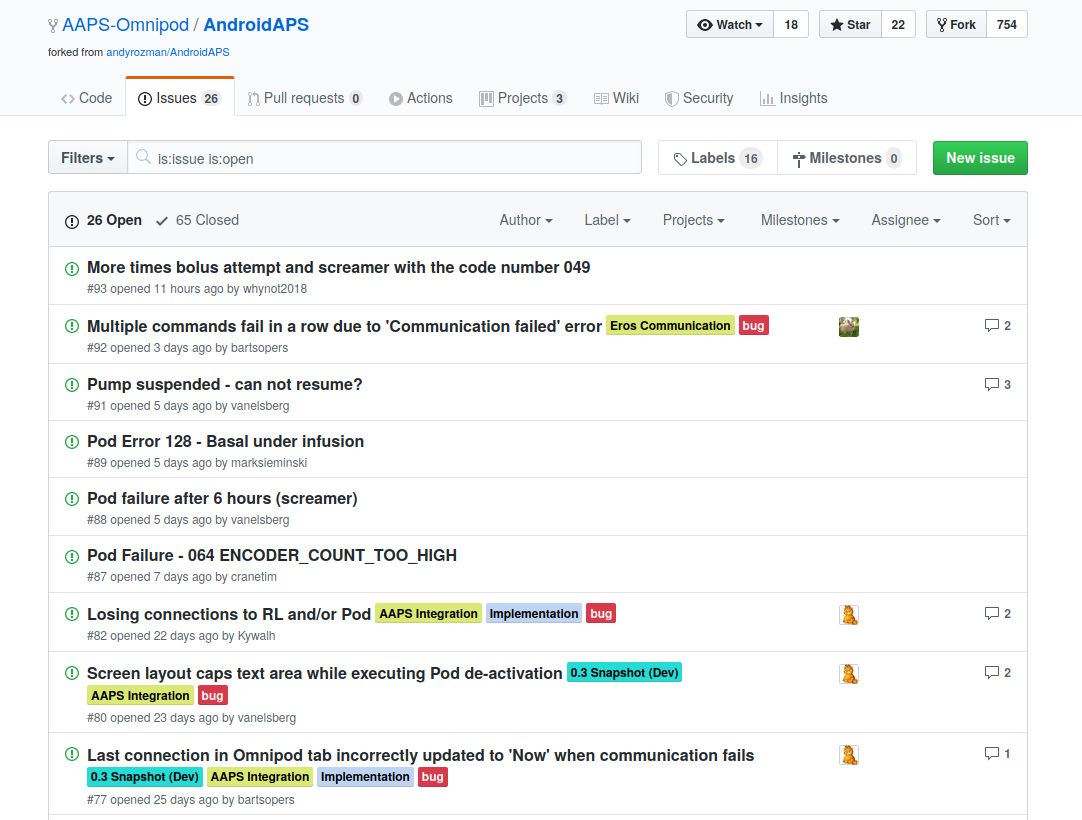The image size is (1082, 820).
Task: Expand the Milestones filter dropdown
Action: point(800,219)
